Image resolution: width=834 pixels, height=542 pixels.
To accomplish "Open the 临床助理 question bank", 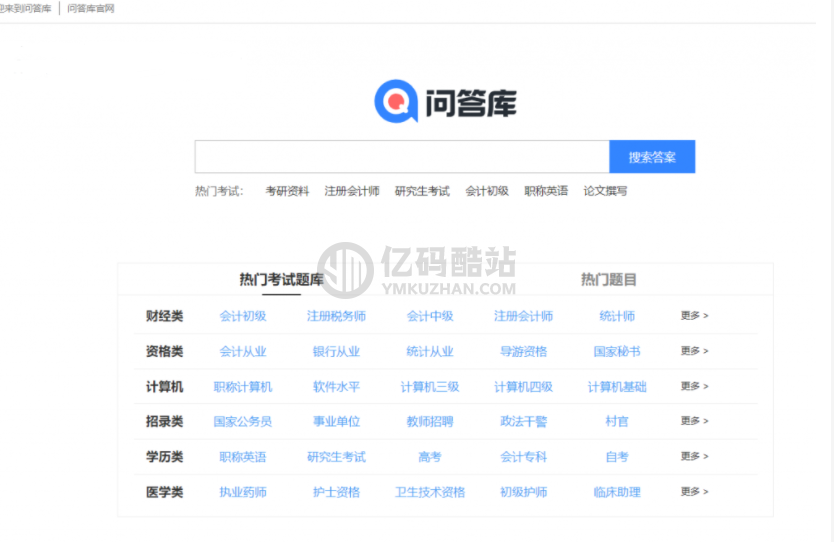I will click(x=617, y=492).
